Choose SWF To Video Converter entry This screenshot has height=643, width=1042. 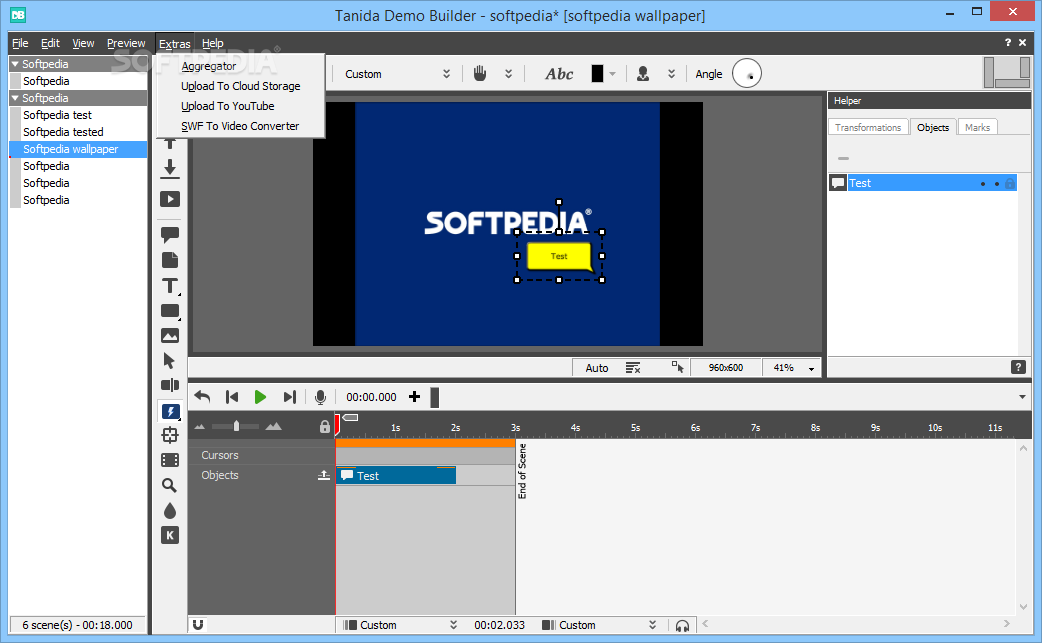coord(240,126)
